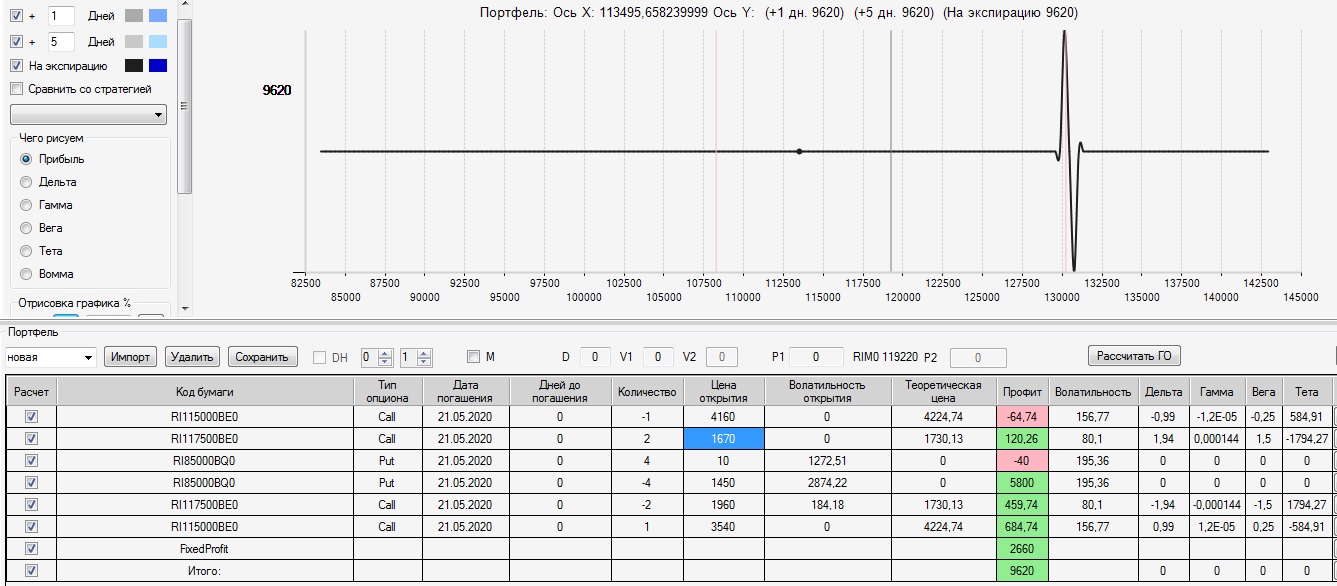Choose Вомма as the plotted value
Image resolution: width=1337 pixels, height=586 pixels.
[26, 274]
